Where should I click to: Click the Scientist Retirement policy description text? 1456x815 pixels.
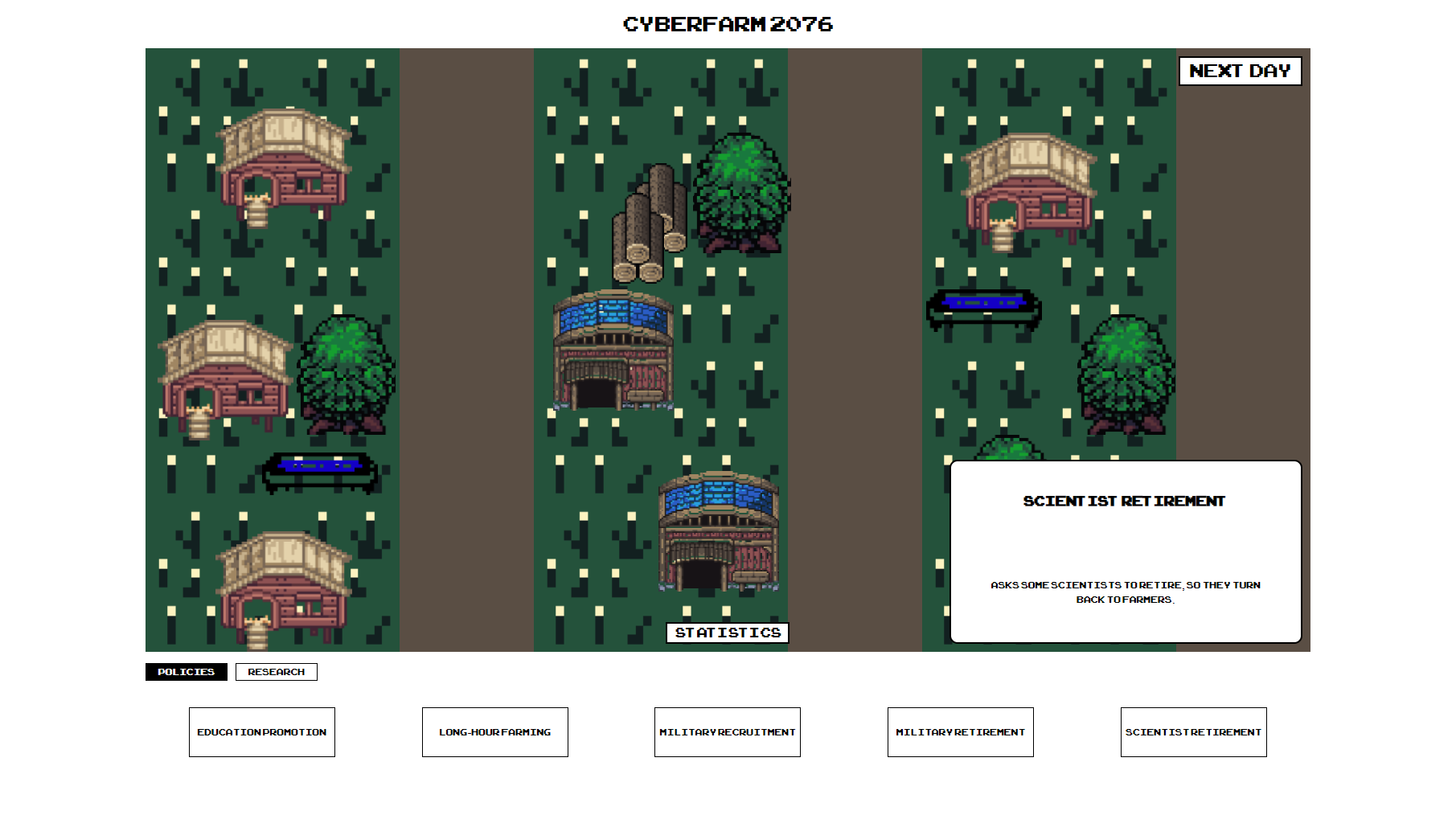point(1126,592)
